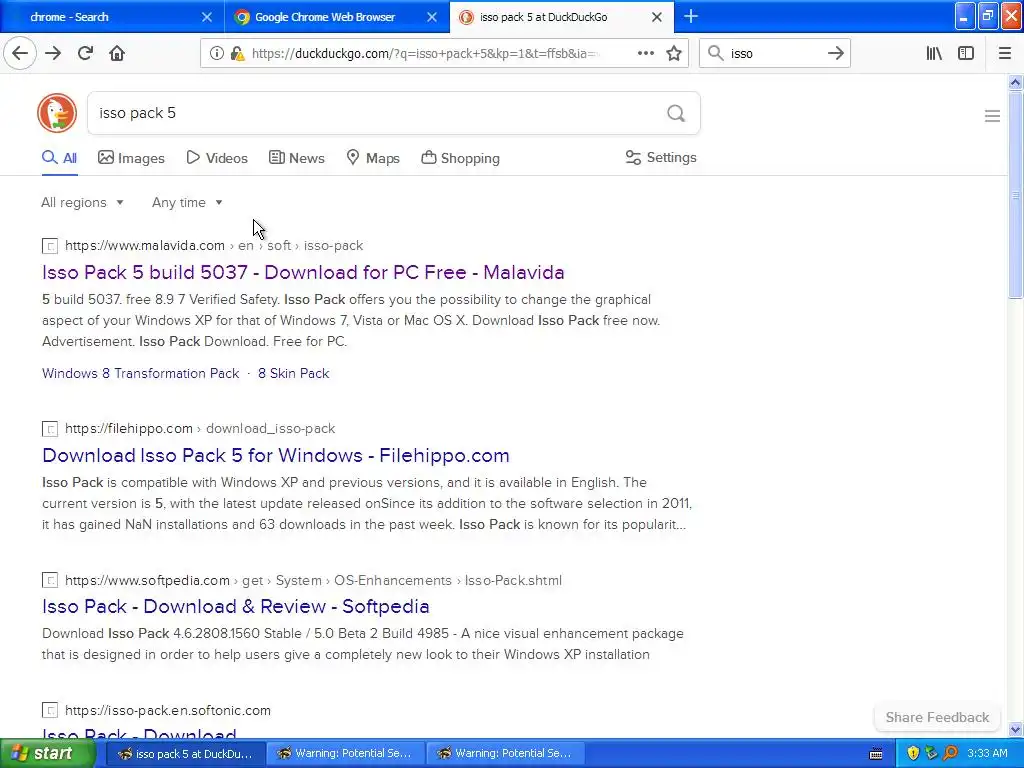The image size is (1024, 768).
Task: Open Isso Pack Softpedia review link
Action: (x=236, y=606)
